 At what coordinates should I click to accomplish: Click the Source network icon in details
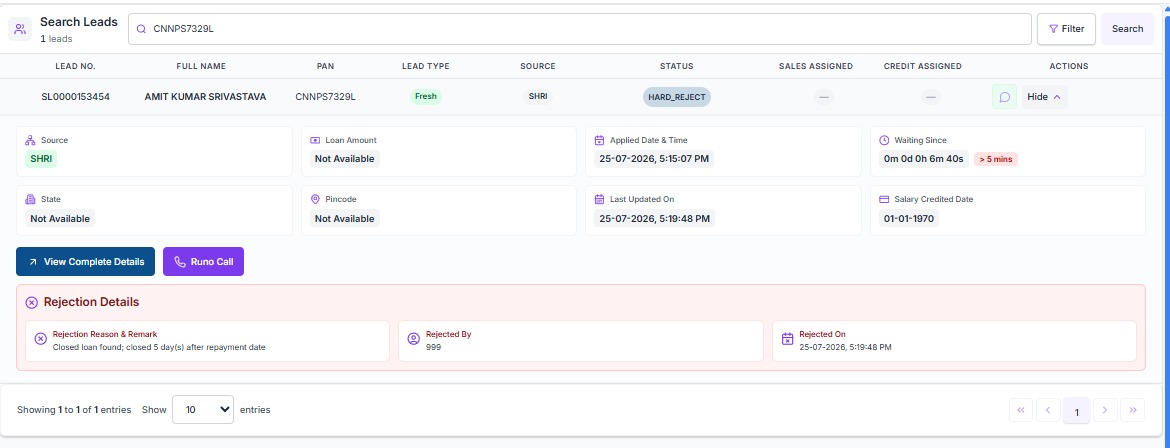point(31,140)
